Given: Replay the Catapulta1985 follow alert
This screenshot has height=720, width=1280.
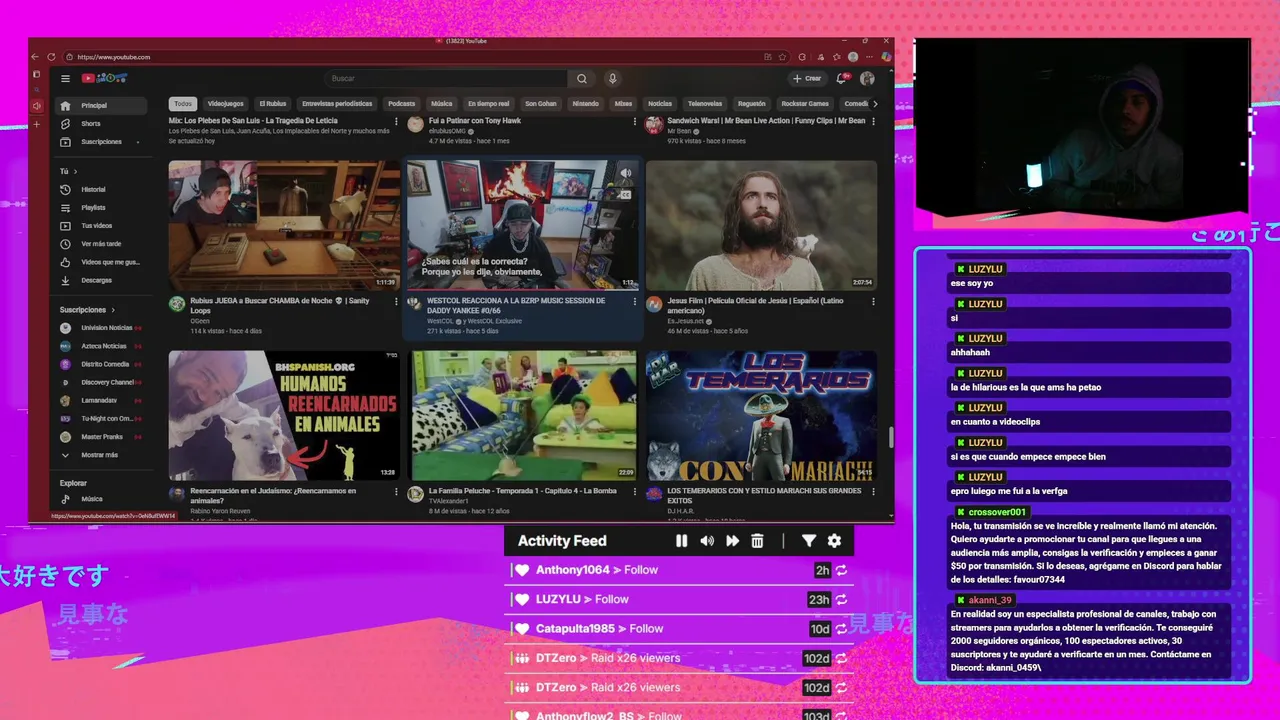Looking at the screenshot, I should (842, 629).
